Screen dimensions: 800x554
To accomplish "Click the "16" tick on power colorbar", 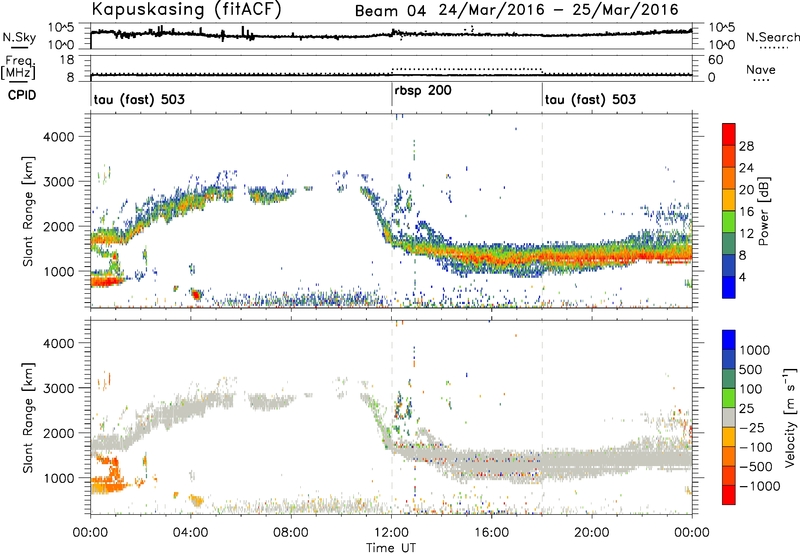I will pyautogui.click(x=746, y=212).
